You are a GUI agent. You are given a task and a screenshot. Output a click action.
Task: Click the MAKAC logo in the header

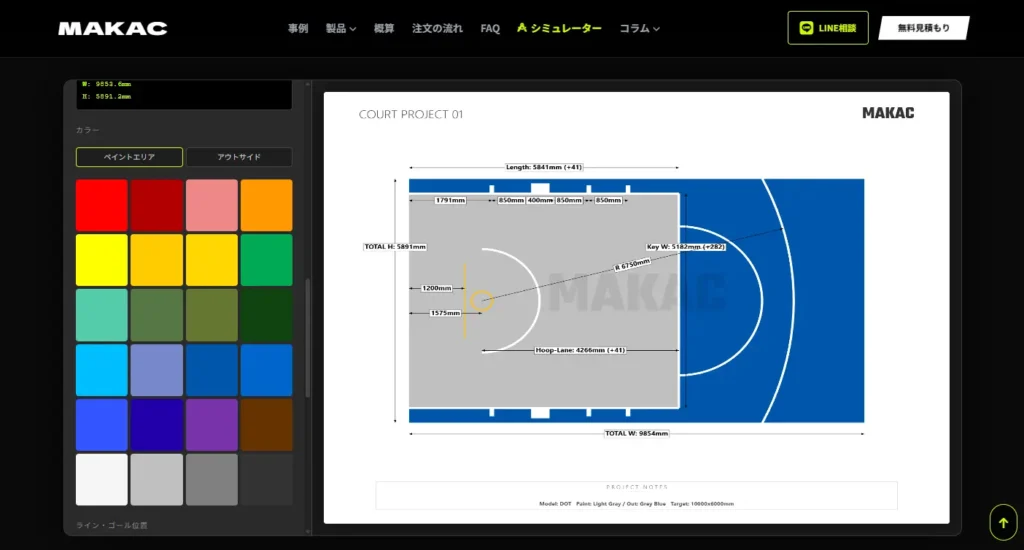click(112, 28)
